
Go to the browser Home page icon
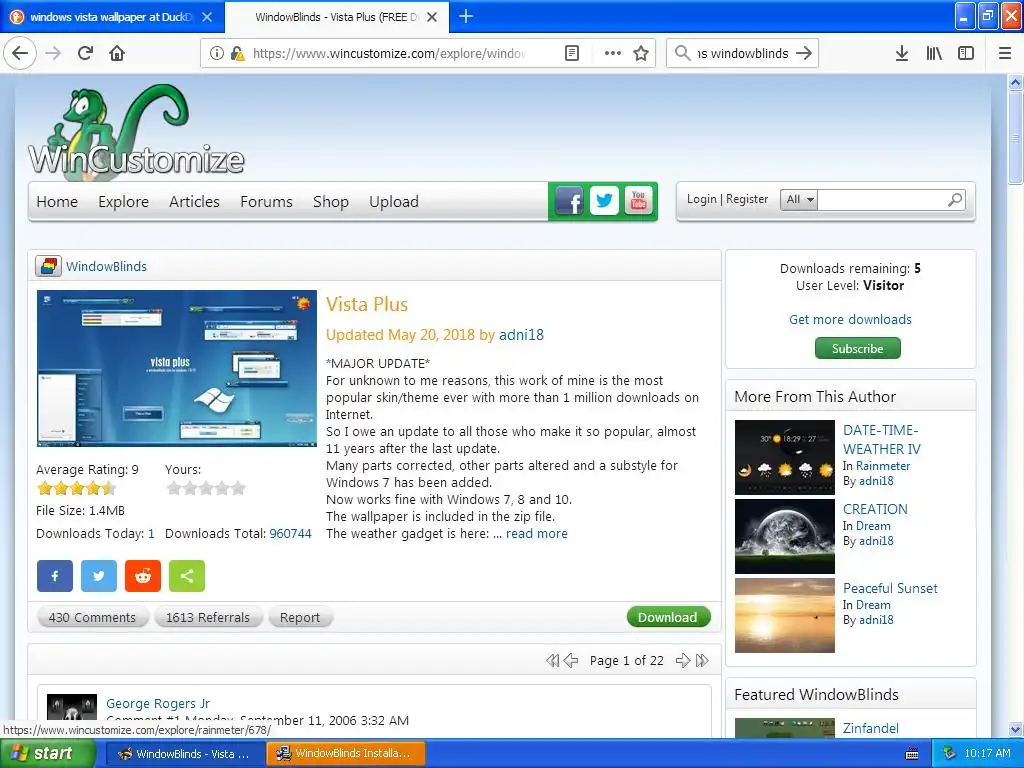coord(117,53)
